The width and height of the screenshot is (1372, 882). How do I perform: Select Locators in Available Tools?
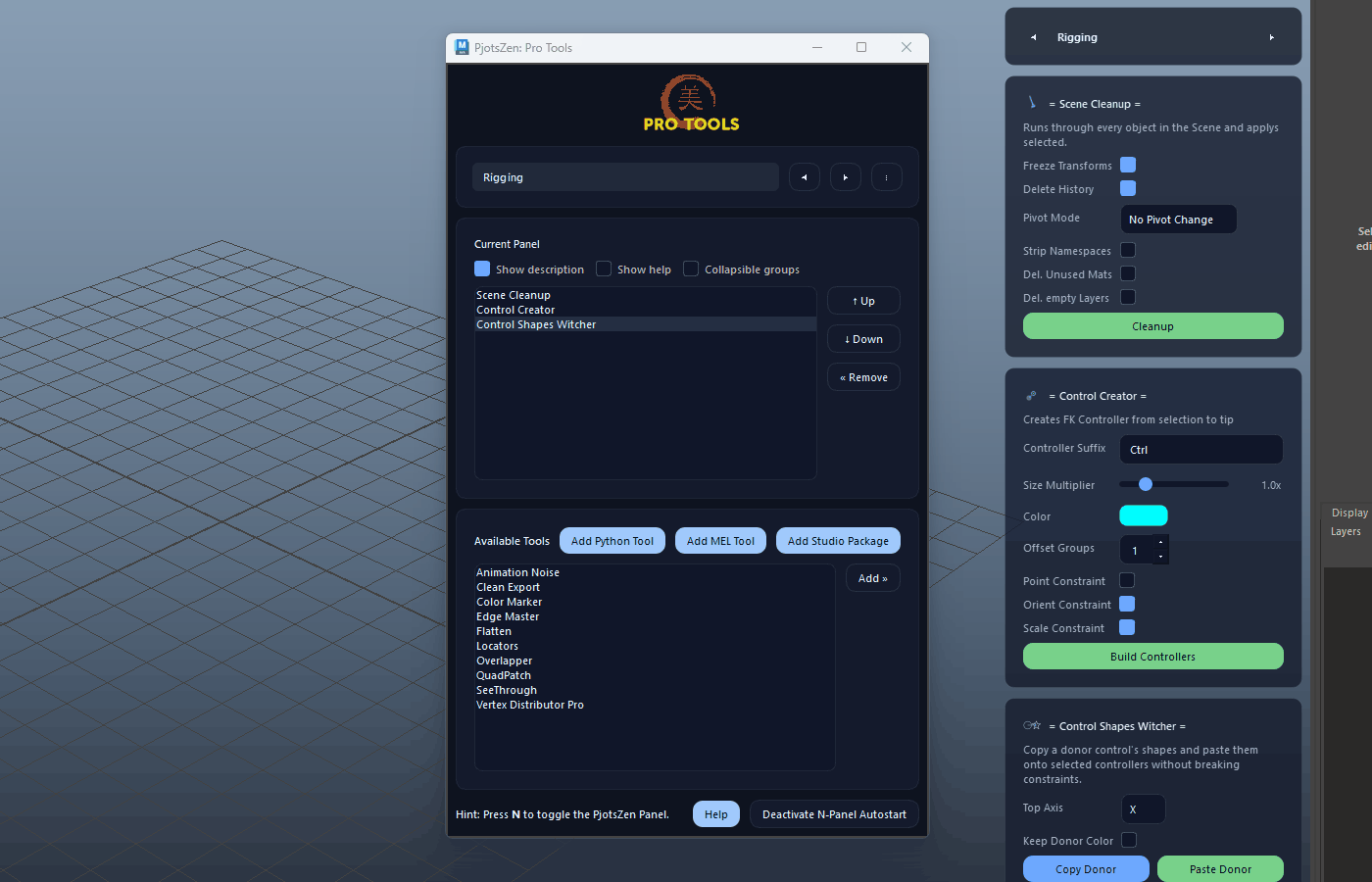(x=655, y=646)
